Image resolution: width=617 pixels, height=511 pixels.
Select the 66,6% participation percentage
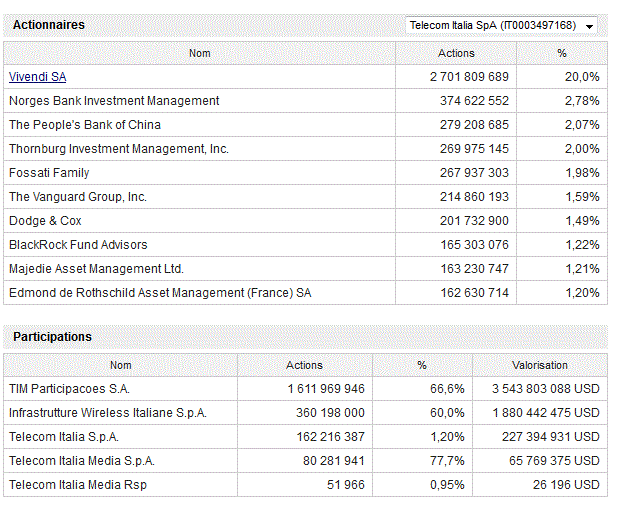point(447,389)
